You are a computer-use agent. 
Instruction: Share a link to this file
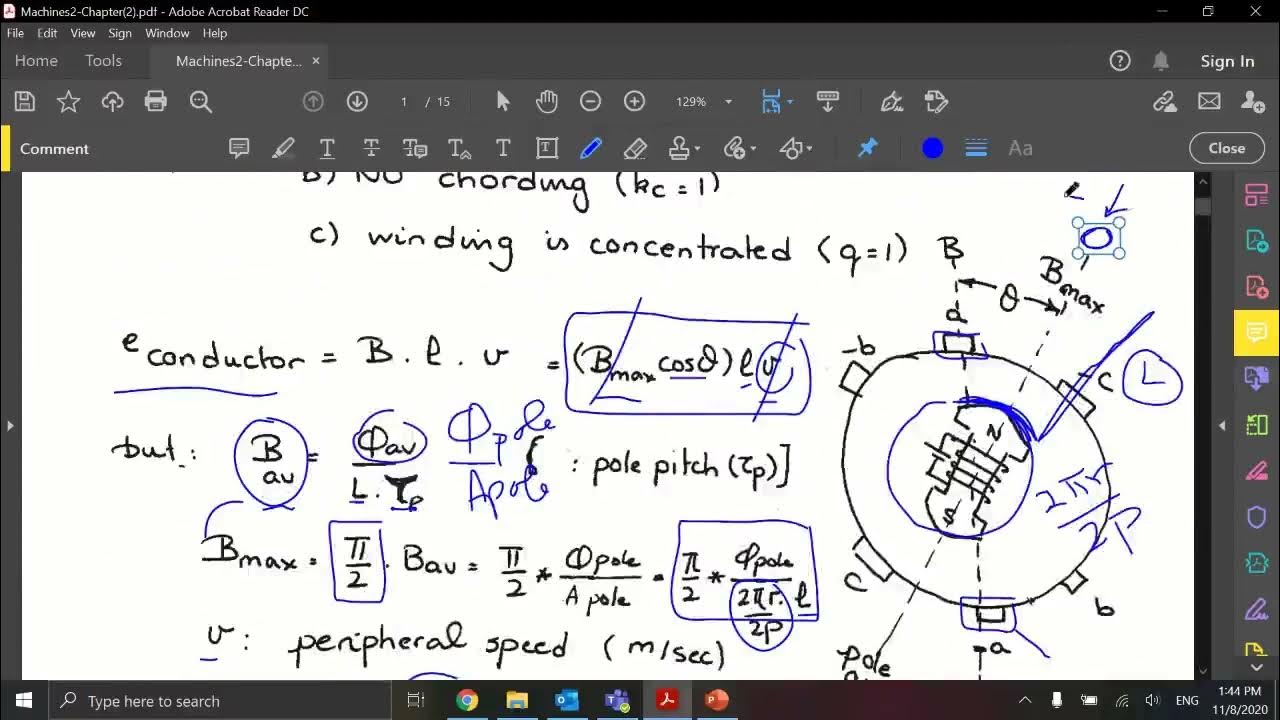tap(1164, 101)
